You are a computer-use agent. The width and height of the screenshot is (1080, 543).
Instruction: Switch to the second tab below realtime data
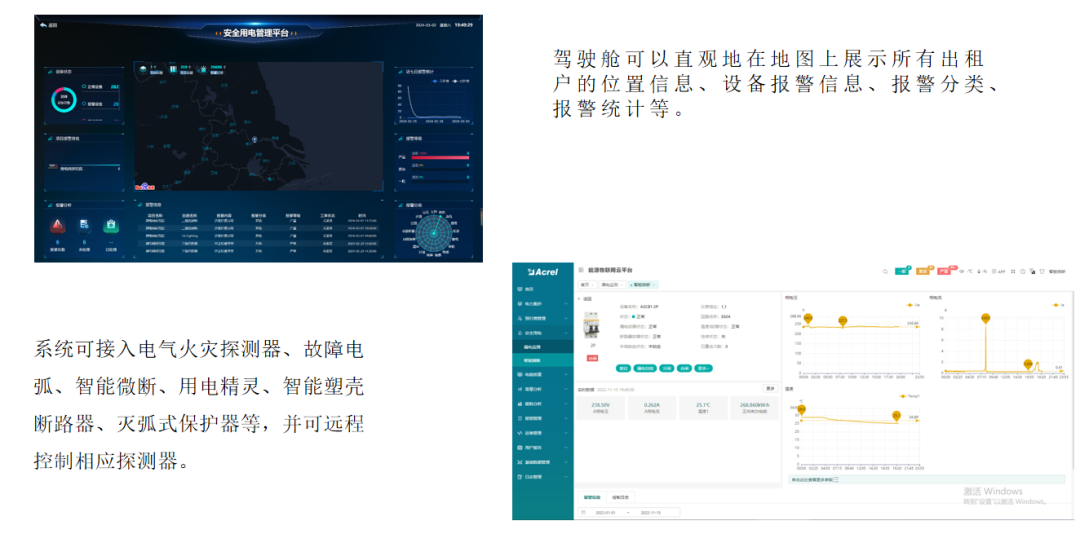tap(620, 497)
